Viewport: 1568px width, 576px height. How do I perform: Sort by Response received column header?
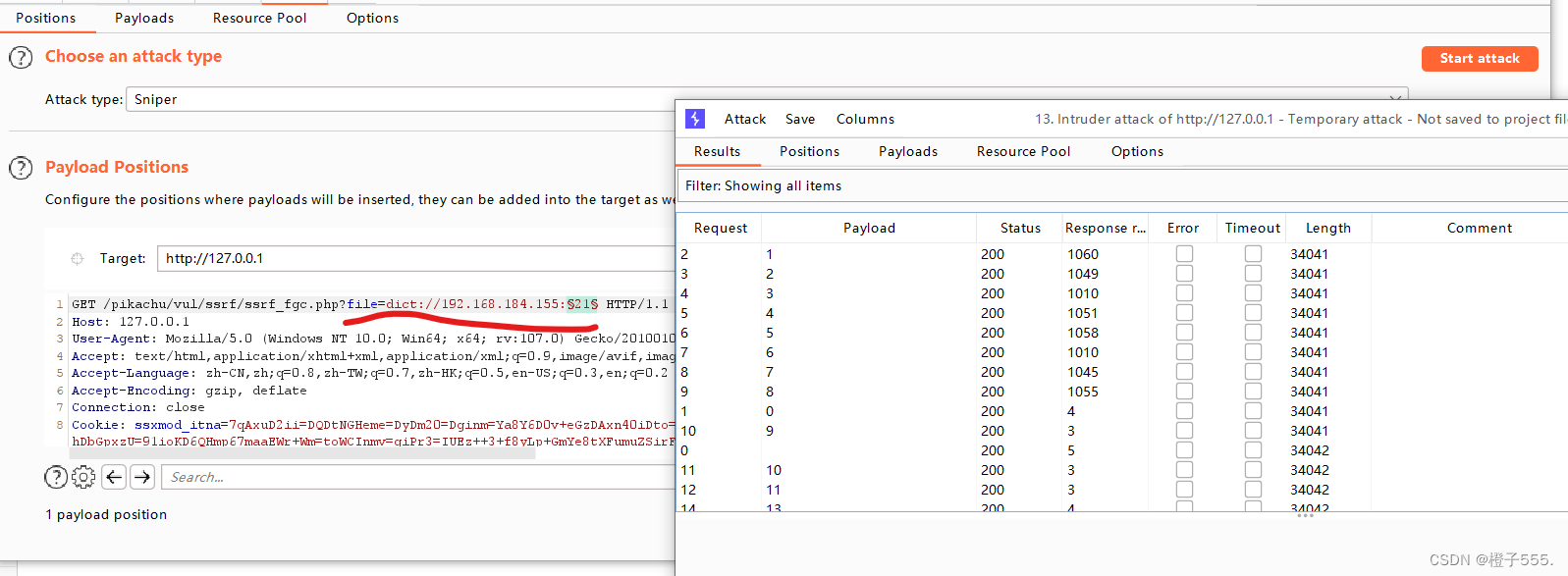tap(1106, 228)
